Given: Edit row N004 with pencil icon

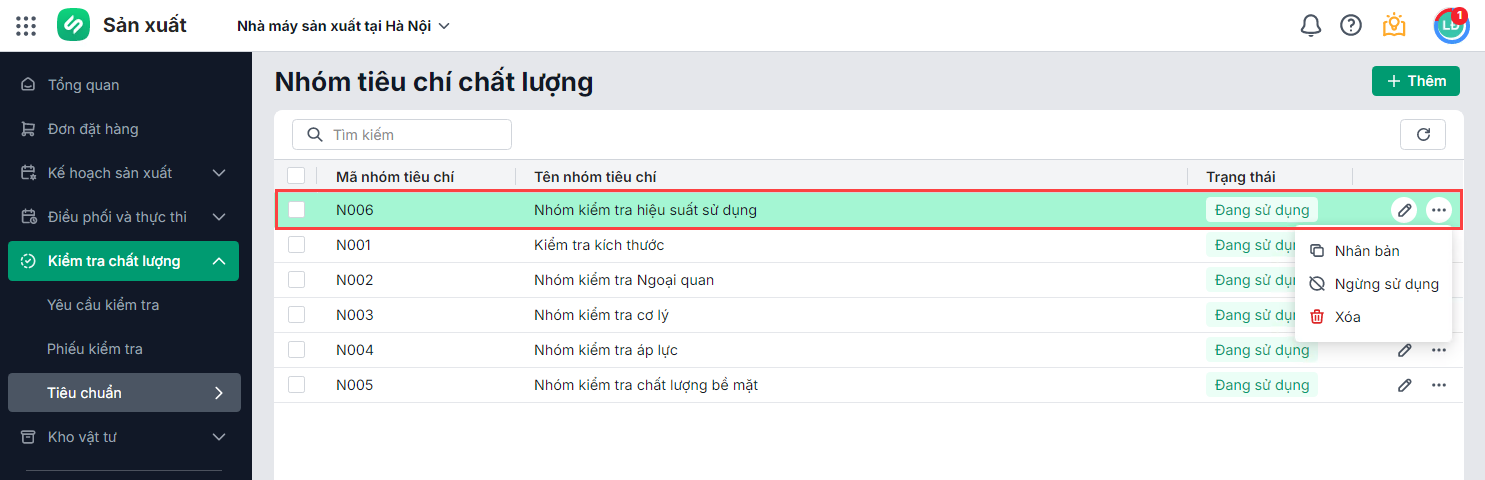Looking at the screenshot, I should [1404, 350].
